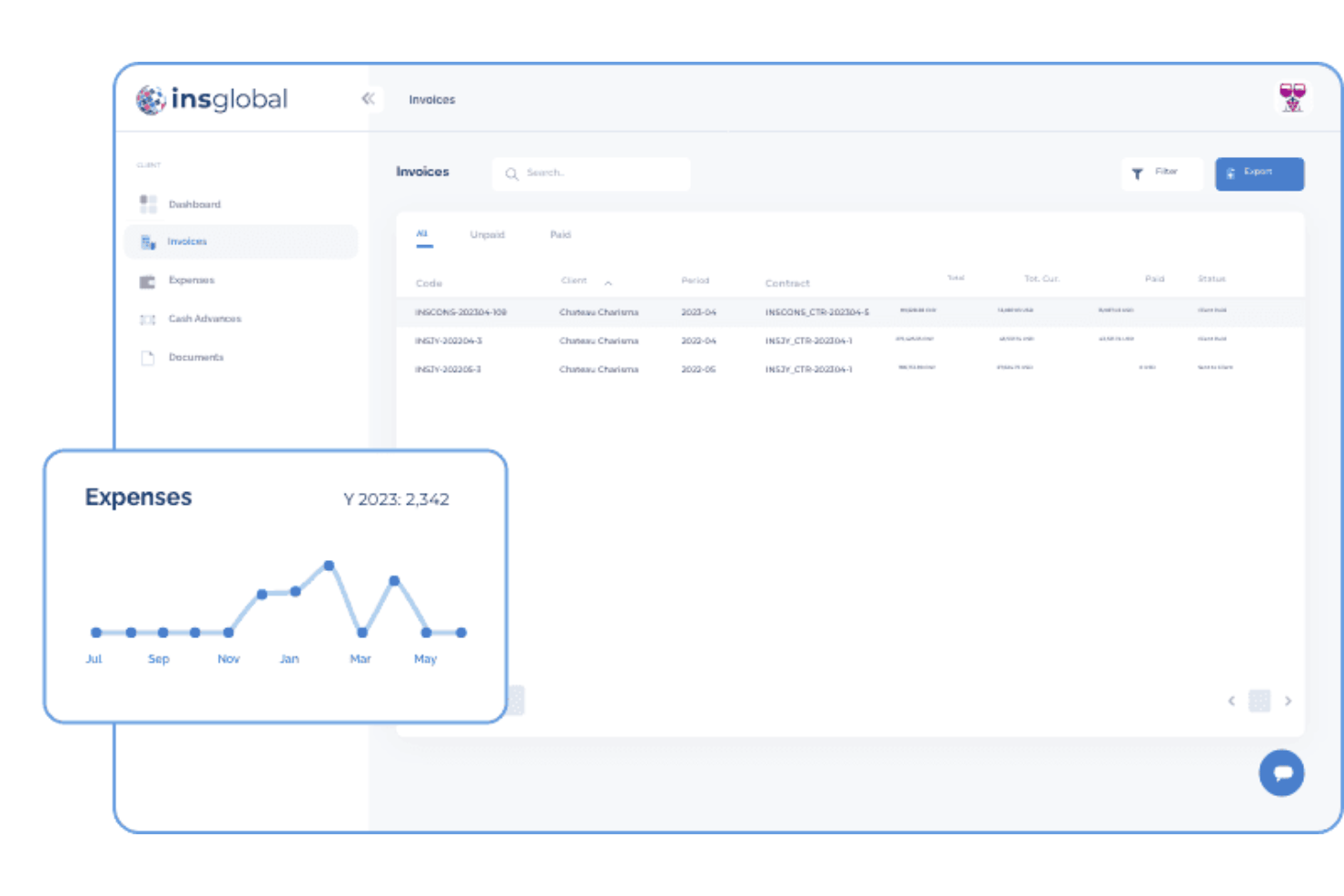Go to next page of invoices
Image resolution: width=1344 pixels, height=896 pixels.
pyautogui.click(x=1288, y=701)
